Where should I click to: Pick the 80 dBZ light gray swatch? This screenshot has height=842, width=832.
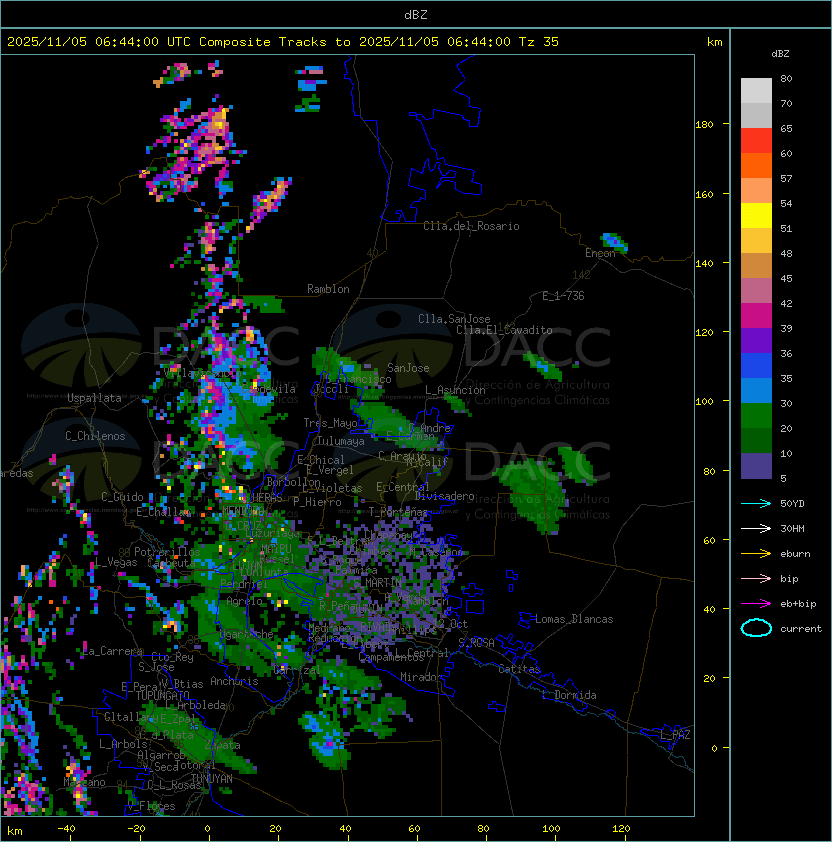coord(756,91)
